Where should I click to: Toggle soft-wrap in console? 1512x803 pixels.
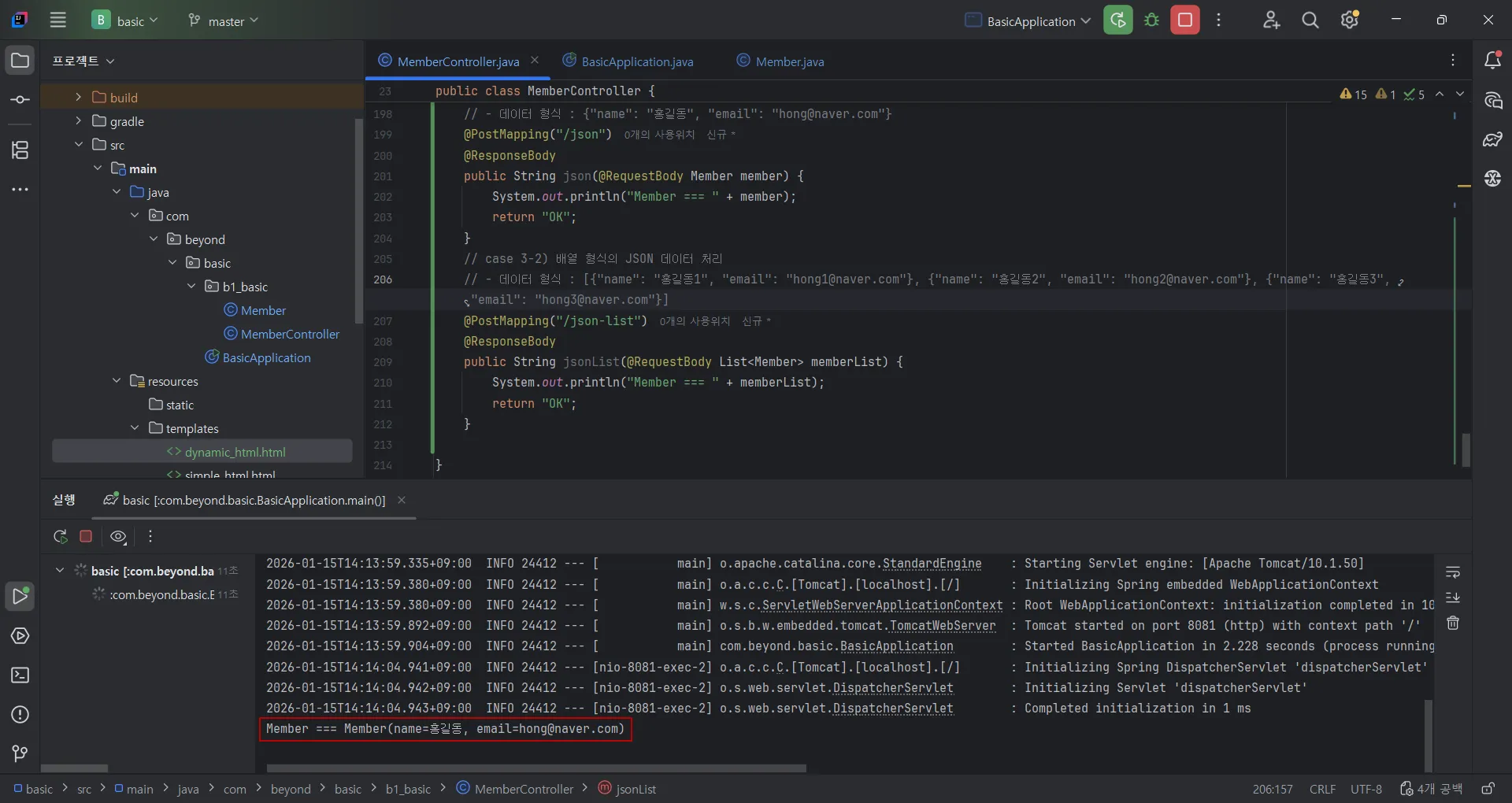(1453, 572)
